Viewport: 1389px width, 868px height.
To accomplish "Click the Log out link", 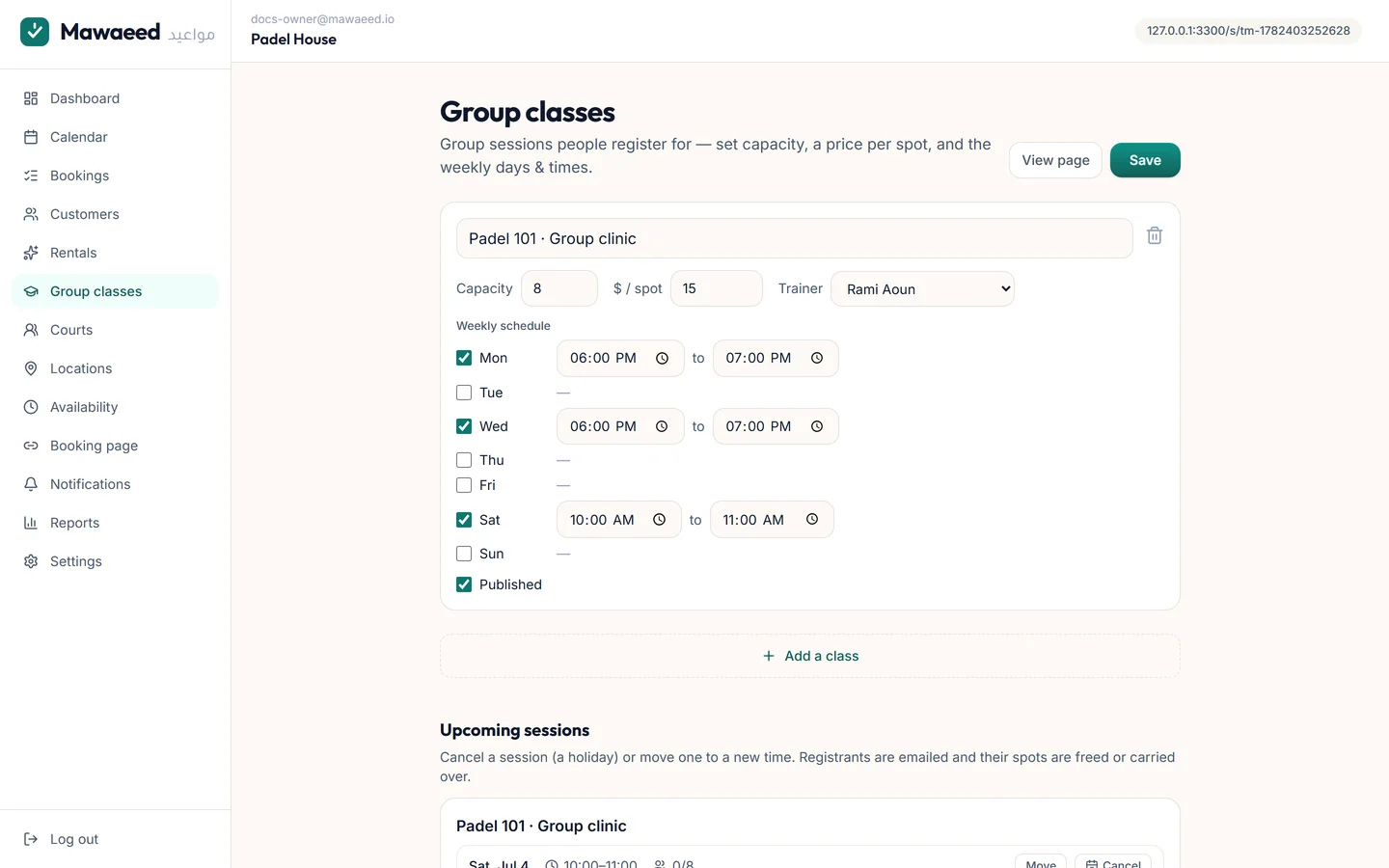I will [x=116, y=839].
